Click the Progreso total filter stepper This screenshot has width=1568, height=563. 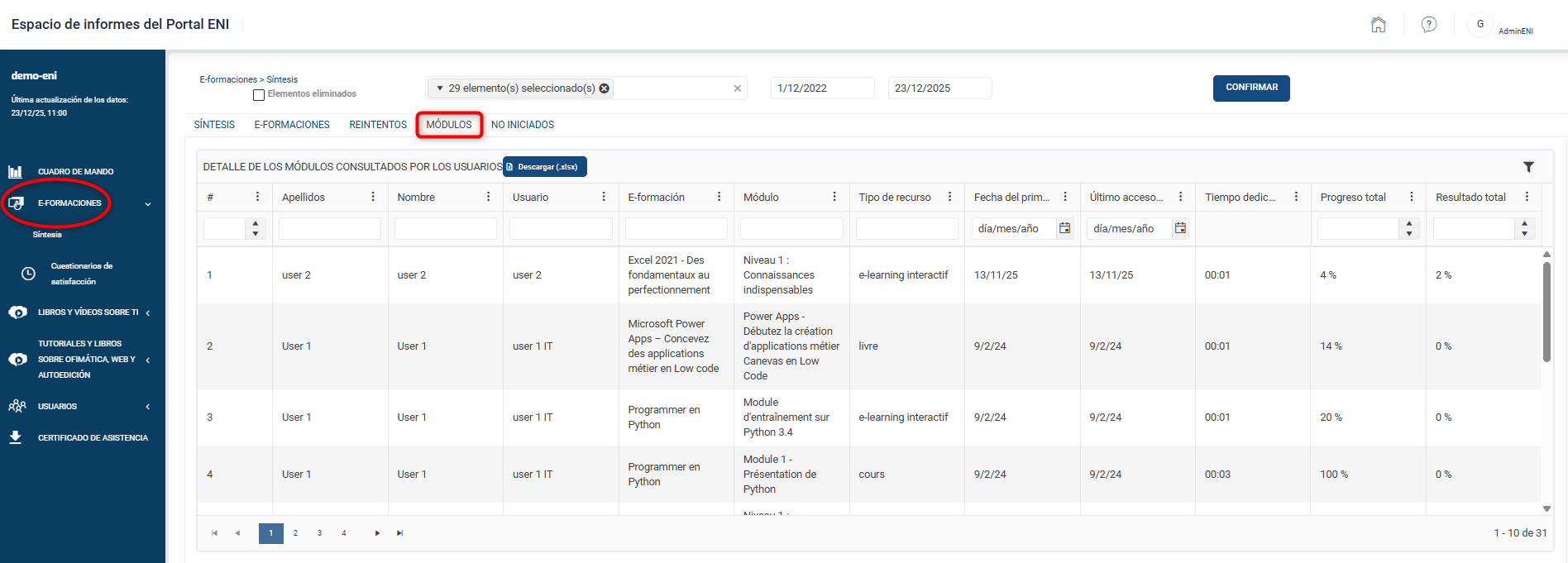click(1409, 228)
